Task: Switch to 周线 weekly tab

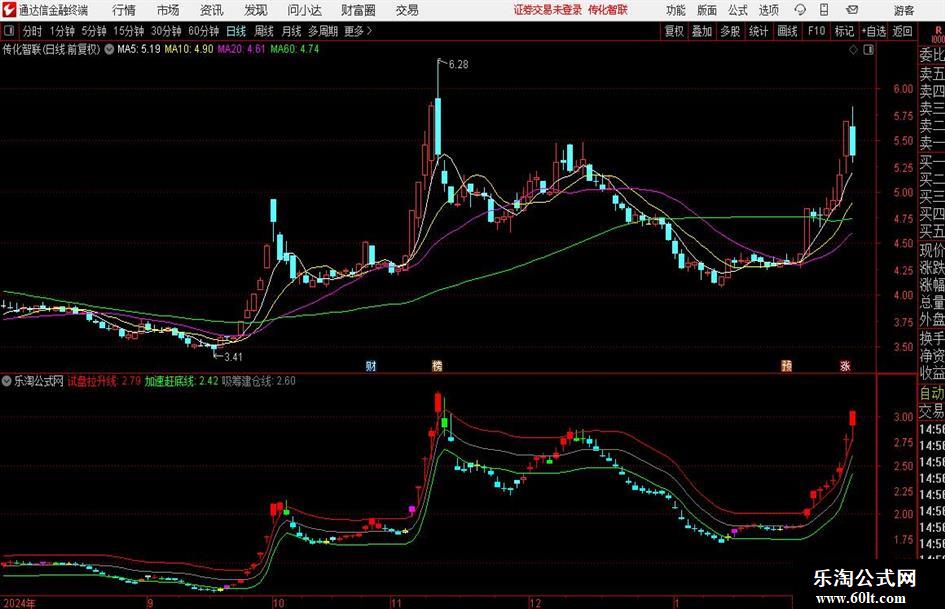Action: pyautogui.click(x=264, y=31)
